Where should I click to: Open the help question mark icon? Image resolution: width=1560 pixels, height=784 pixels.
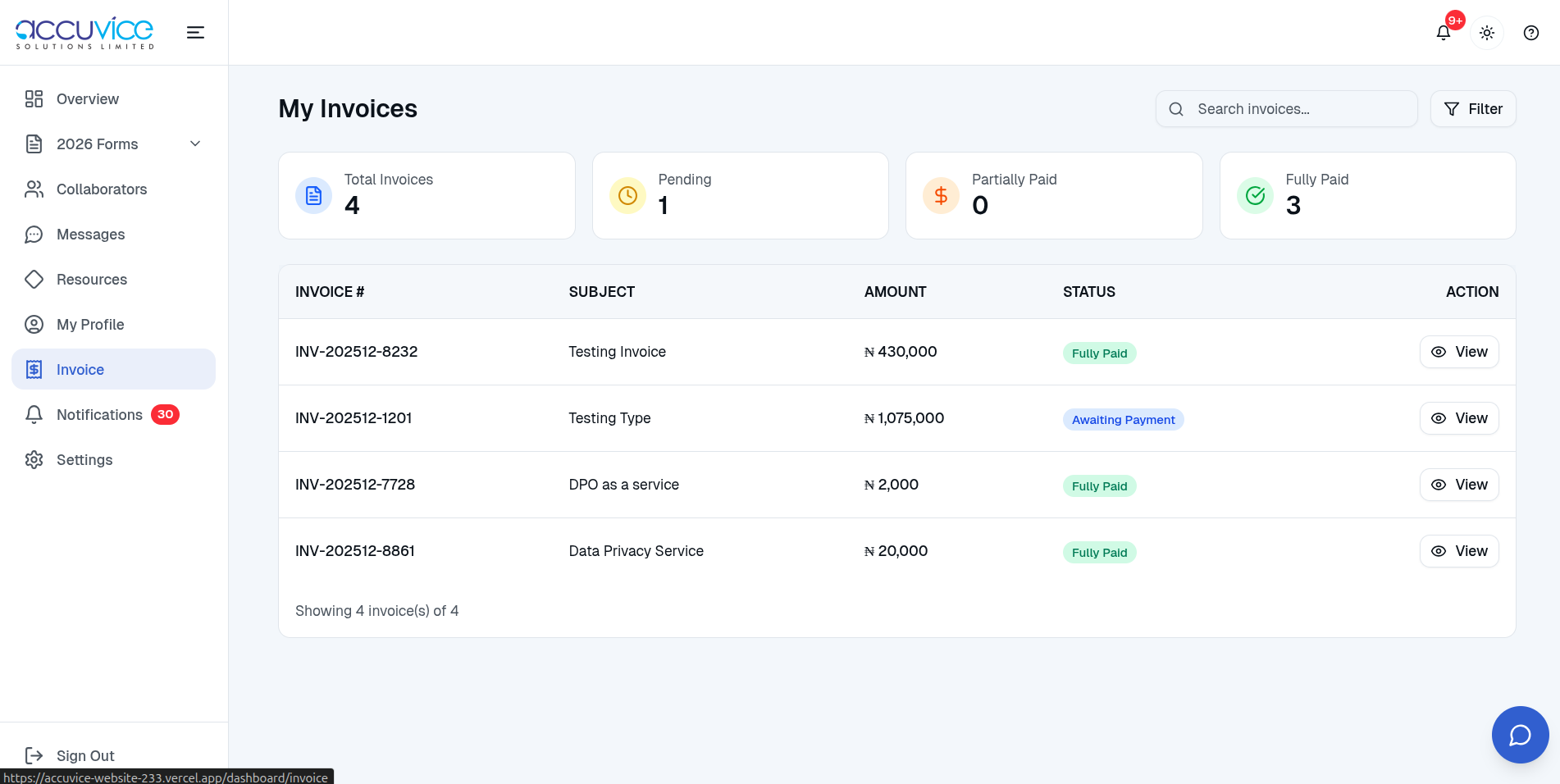pos(1530,33)
